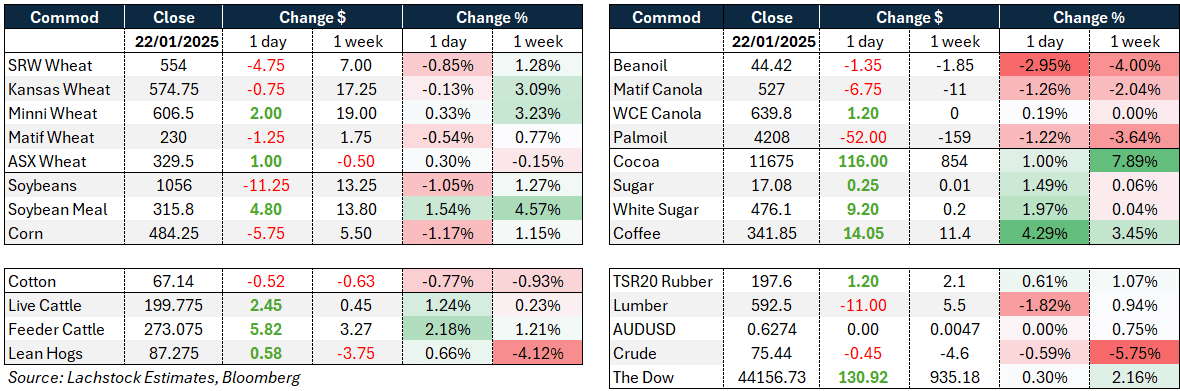Click the left table 22/01/2025 date cell
The image size is (1180, 391).
click(174, 42)
